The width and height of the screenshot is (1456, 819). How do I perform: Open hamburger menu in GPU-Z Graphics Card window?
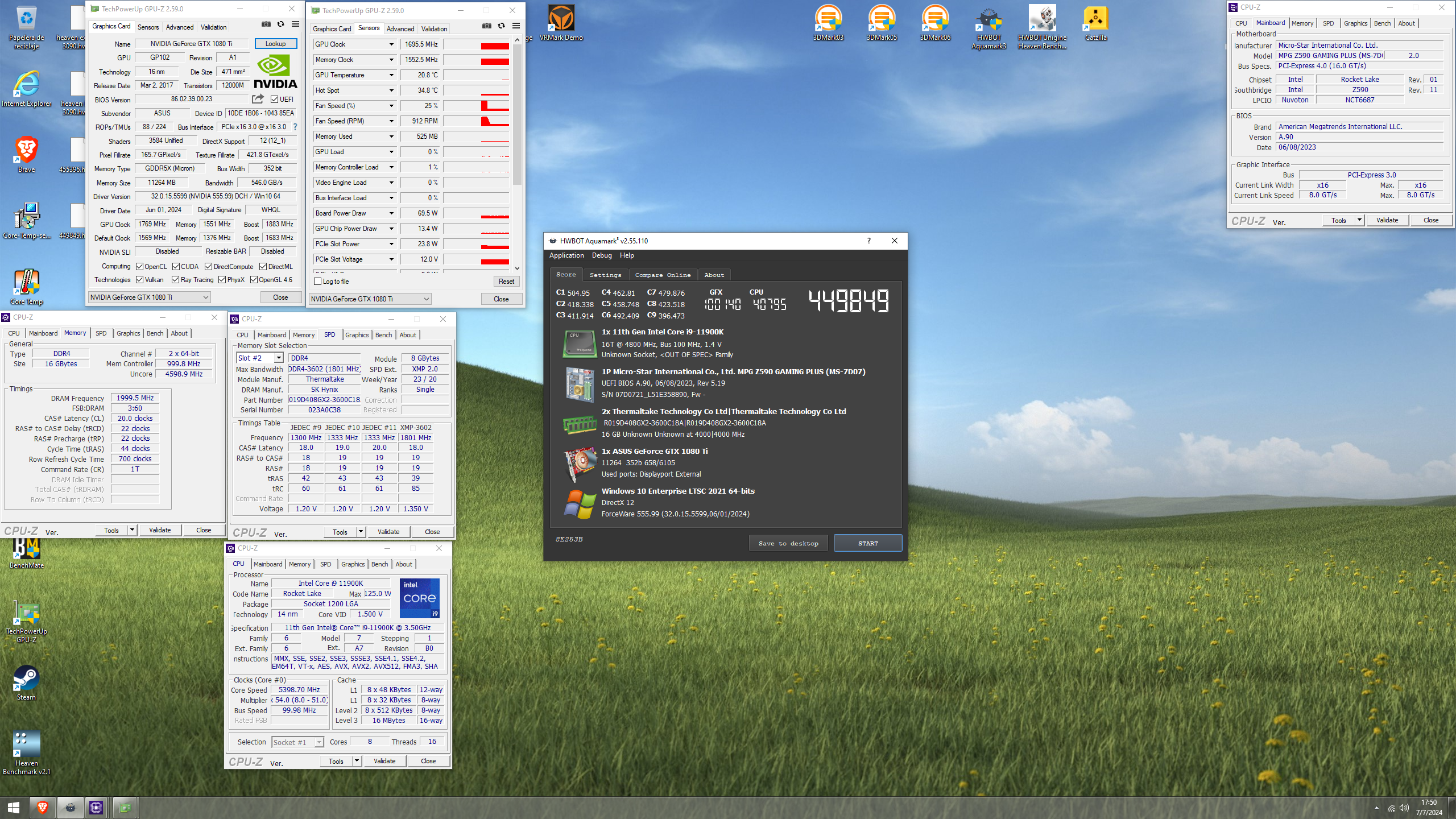[x=295, y=24]
